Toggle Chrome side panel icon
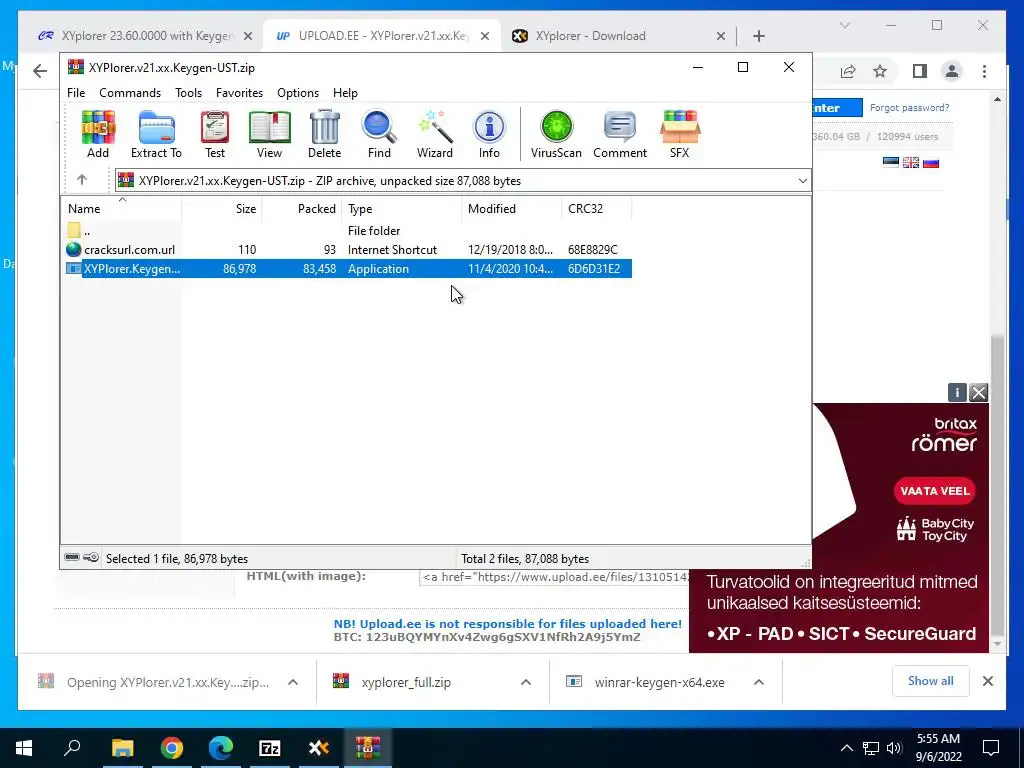Image resolution: width=1024 pixels, height=768 pixels. [x=920, y=71]
